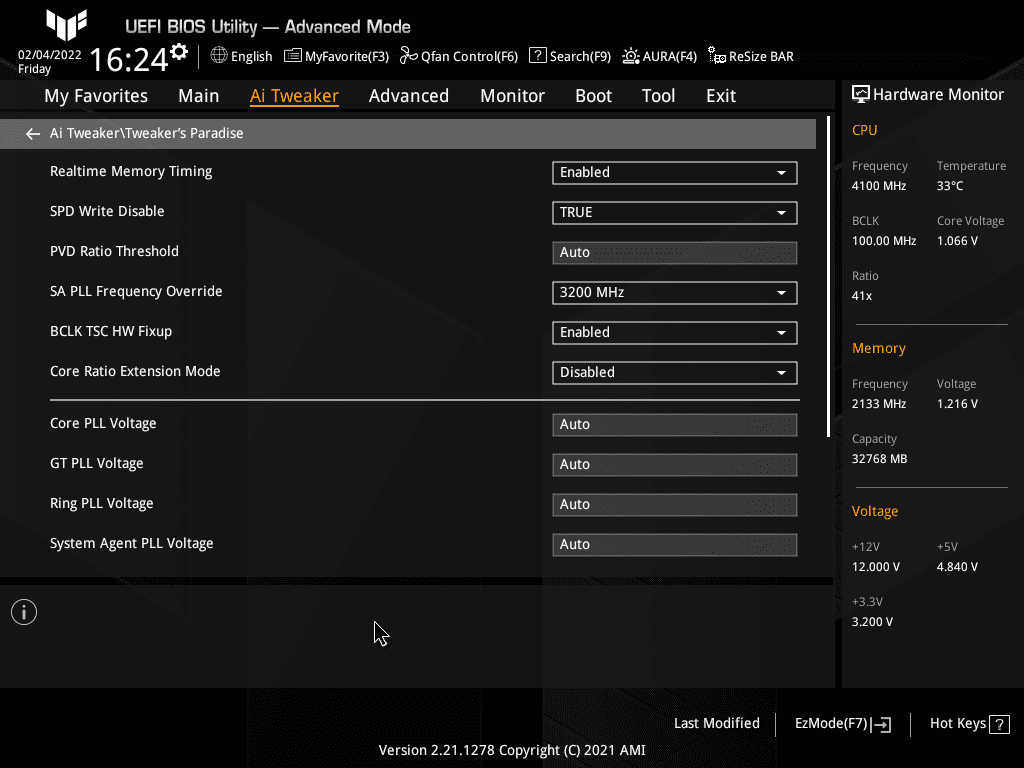This screenshot has height=768, width=1024.
Task: Expand SA PLL Frequency Override dropdown
Action: 675,293
